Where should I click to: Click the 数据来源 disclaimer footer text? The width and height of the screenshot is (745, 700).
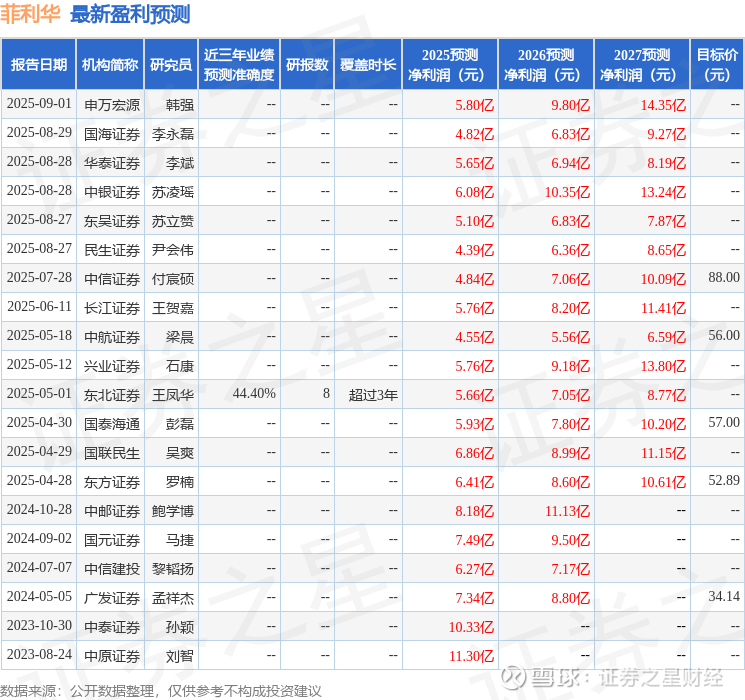coord(161,691)
